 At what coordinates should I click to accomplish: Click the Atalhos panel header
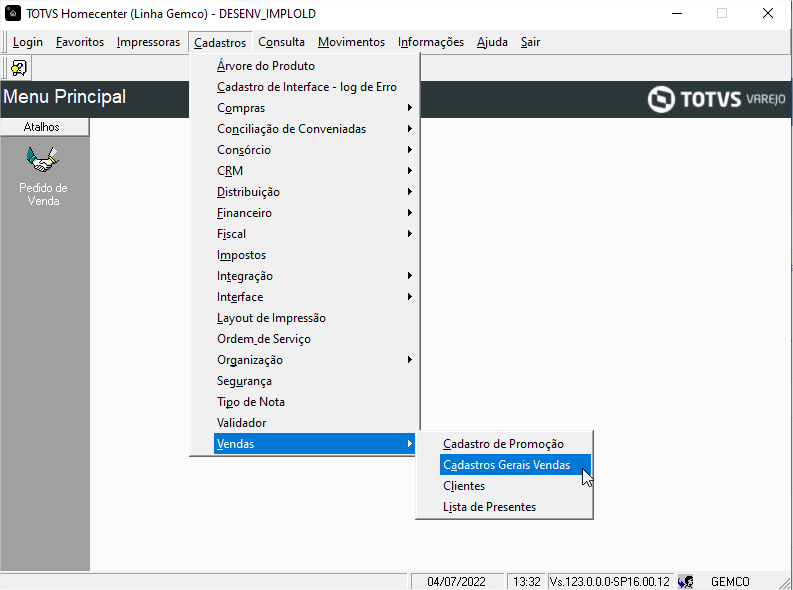(45, 127)
